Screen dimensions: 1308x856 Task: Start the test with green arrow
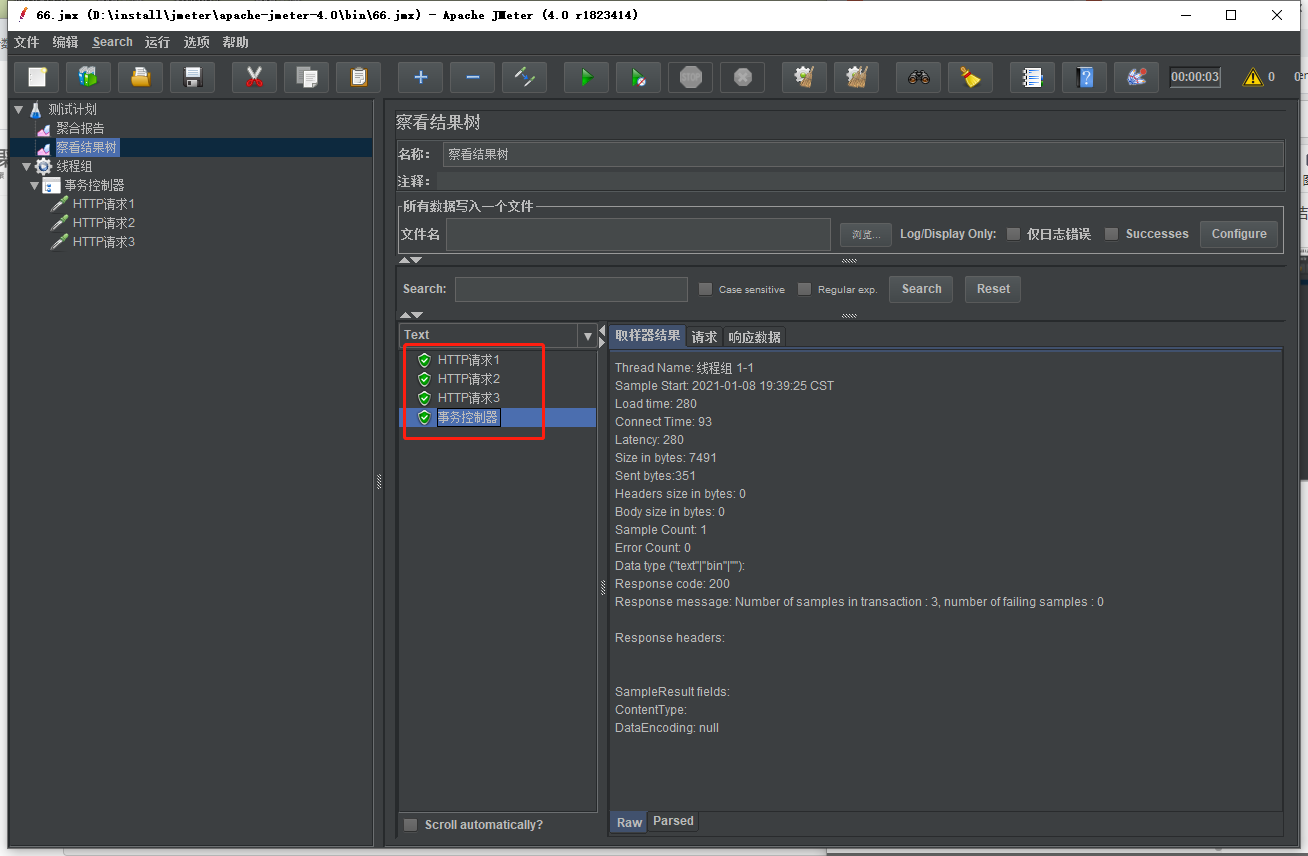[x=586, y=77]
